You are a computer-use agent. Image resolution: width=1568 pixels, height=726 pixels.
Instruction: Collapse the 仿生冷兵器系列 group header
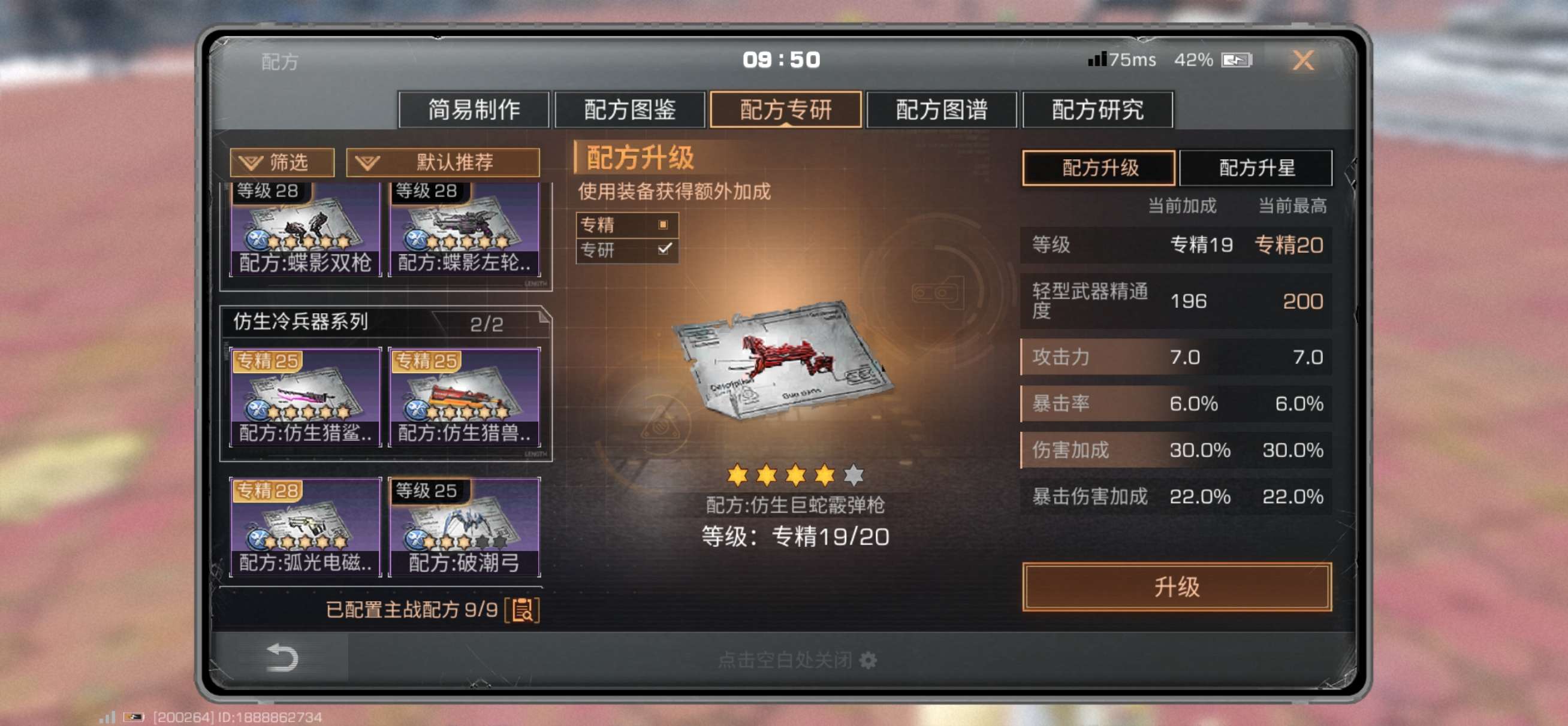[385, 322]
